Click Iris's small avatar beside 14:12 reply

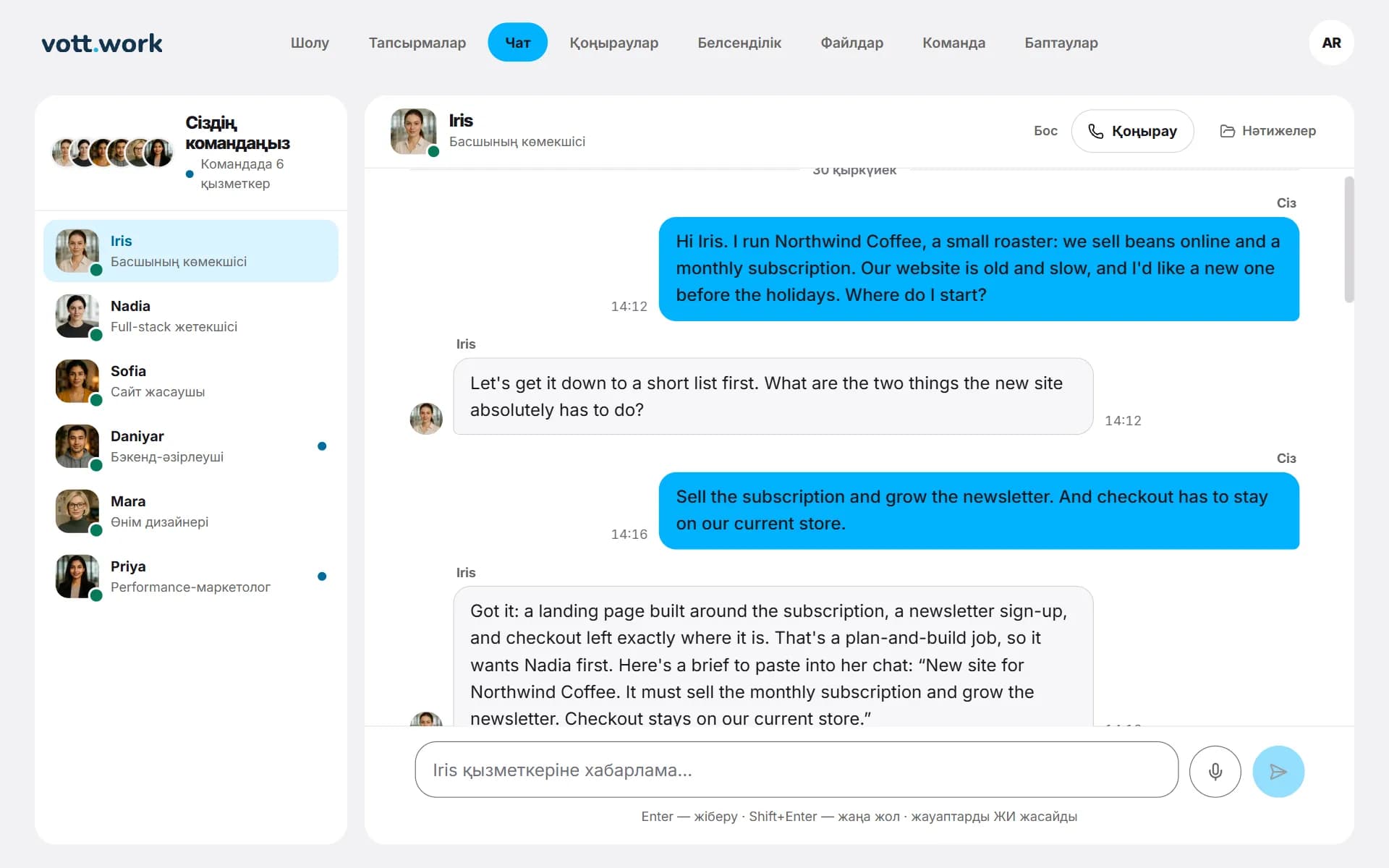(426, 418)
